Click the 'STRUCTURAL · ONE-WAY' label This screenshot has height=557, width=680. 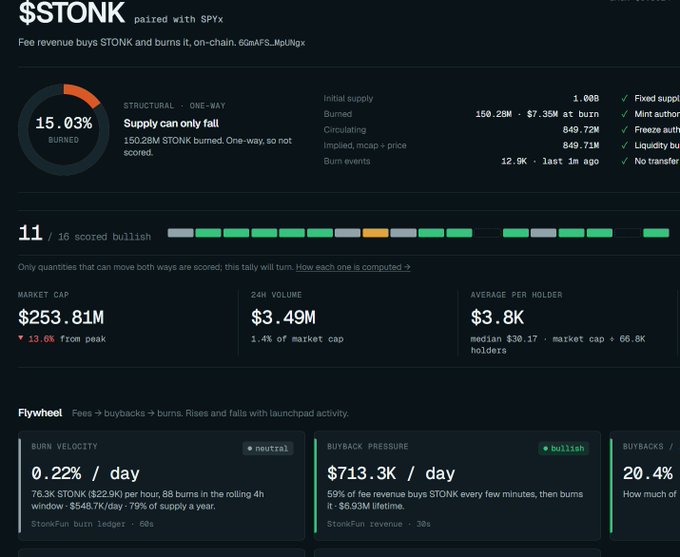[174, 106]
